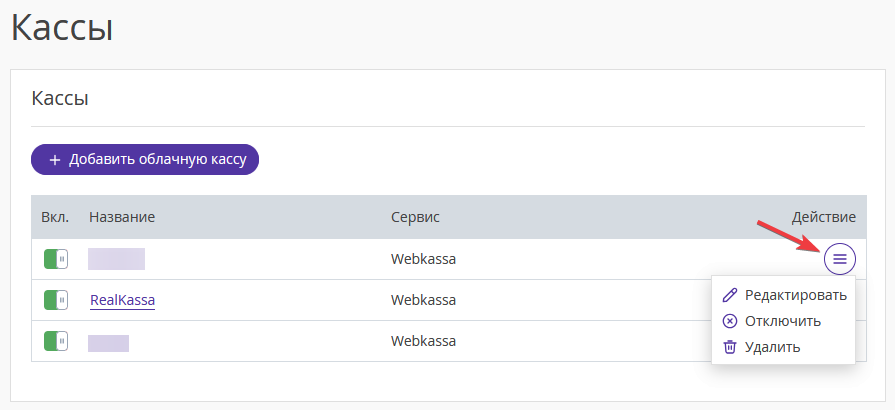Click the pencil icon beside Редактировать

(729, 295)
